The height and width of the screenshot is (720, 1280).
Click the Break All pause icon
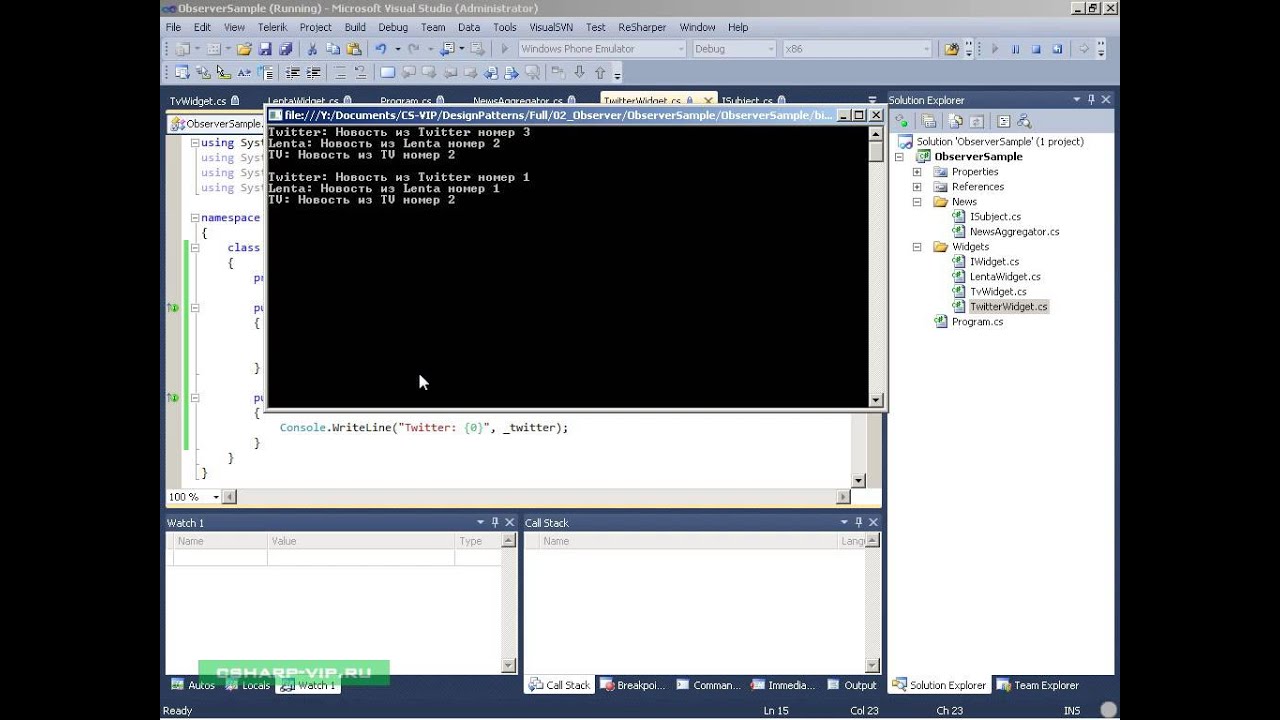[1015, 49]
